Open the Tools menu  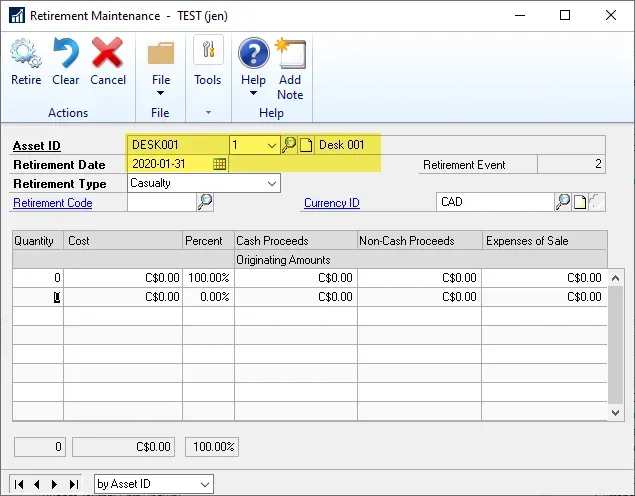(207, 80)
